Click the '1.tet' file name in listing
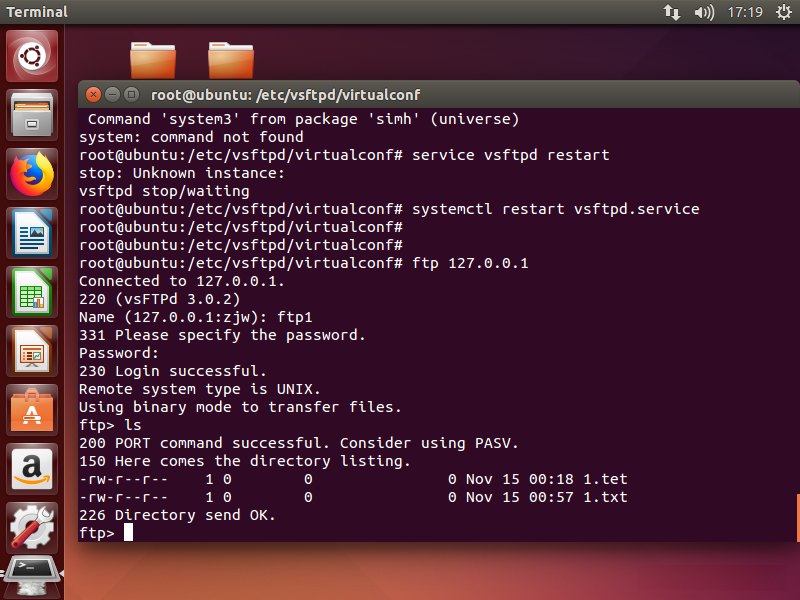This screenshot has width=800, height=600. tap(605, 479)
